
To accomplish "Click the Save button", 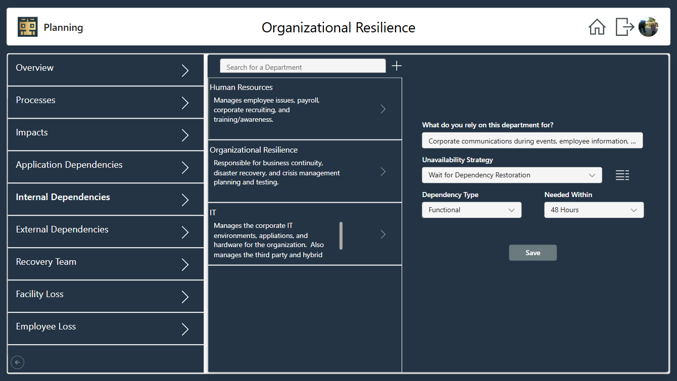I will click(x=533, y=253).
